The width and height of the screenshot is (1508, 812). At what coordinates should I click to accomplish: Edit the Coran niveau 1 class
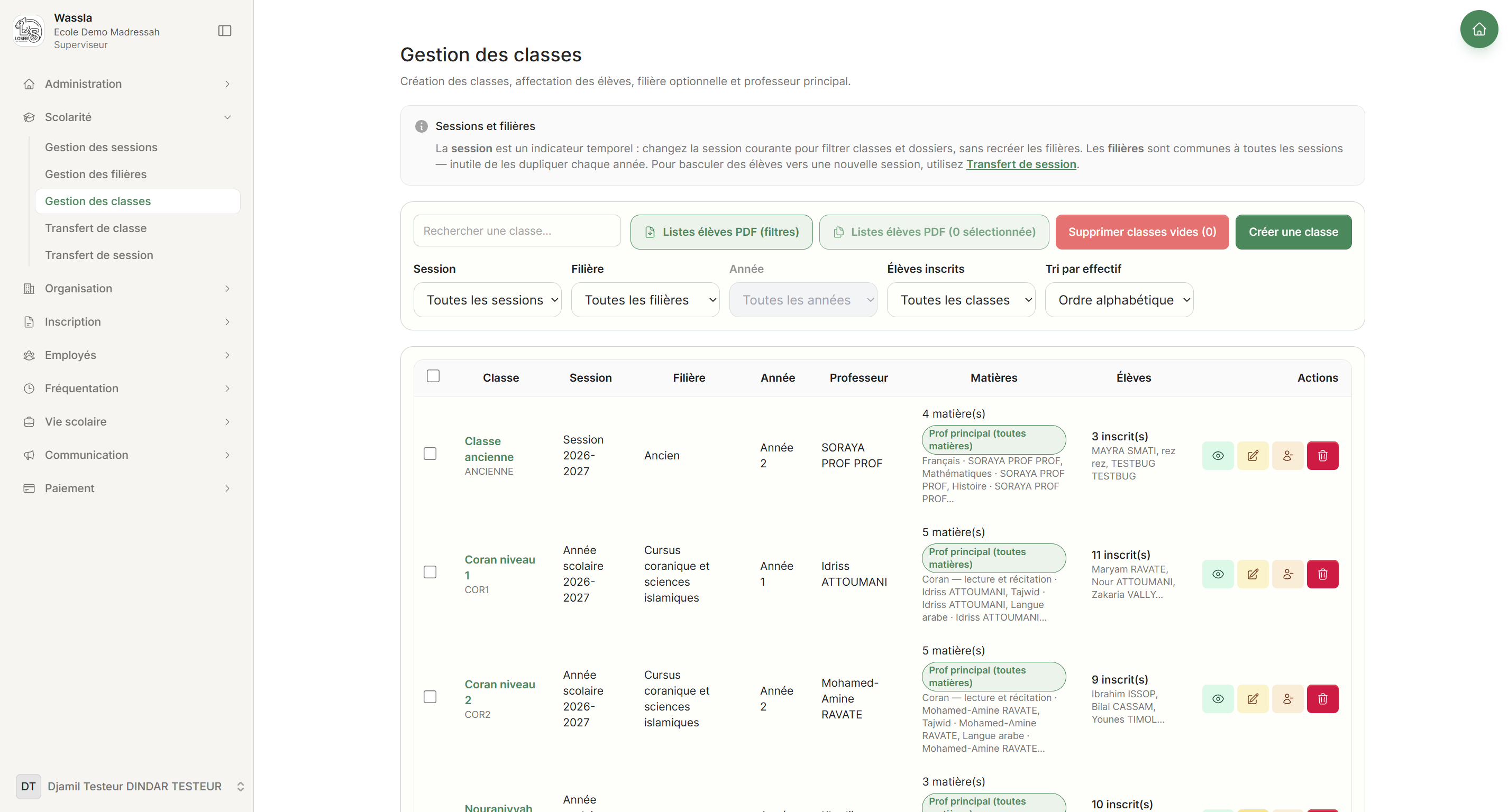click(x=1253, y=574)
